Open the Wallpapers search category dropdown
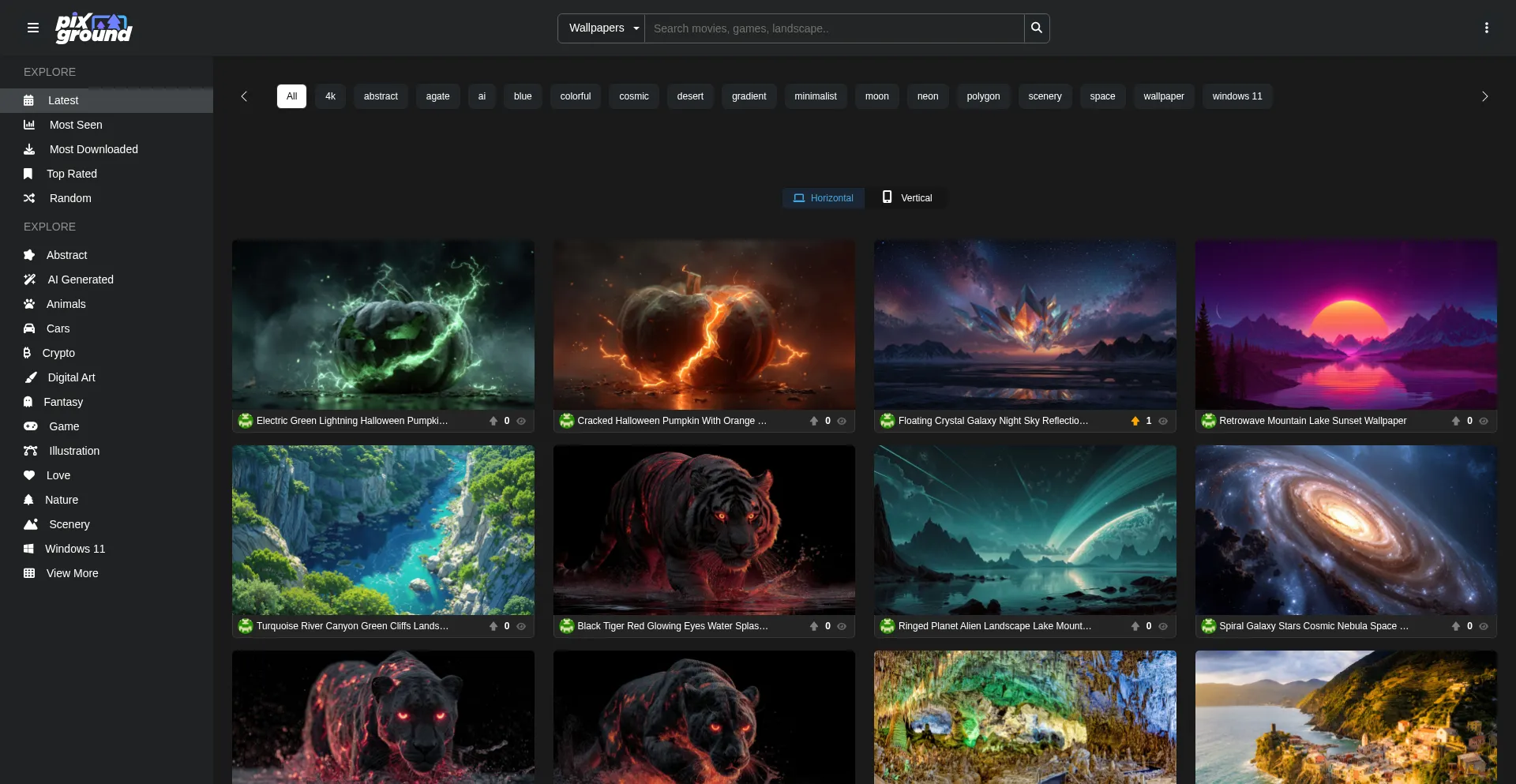The image size is (1516, 784). tap(602, 28)
